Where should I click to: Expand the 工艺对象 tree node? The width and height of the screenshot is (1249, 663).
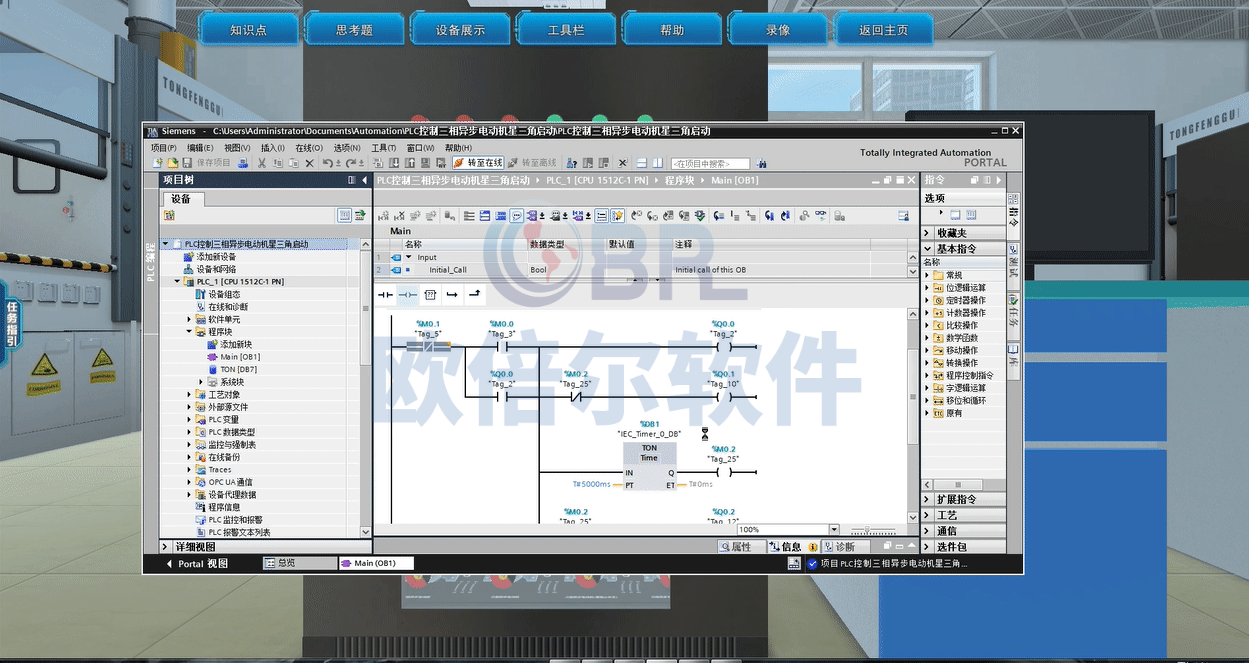click(x=189, y=395)
